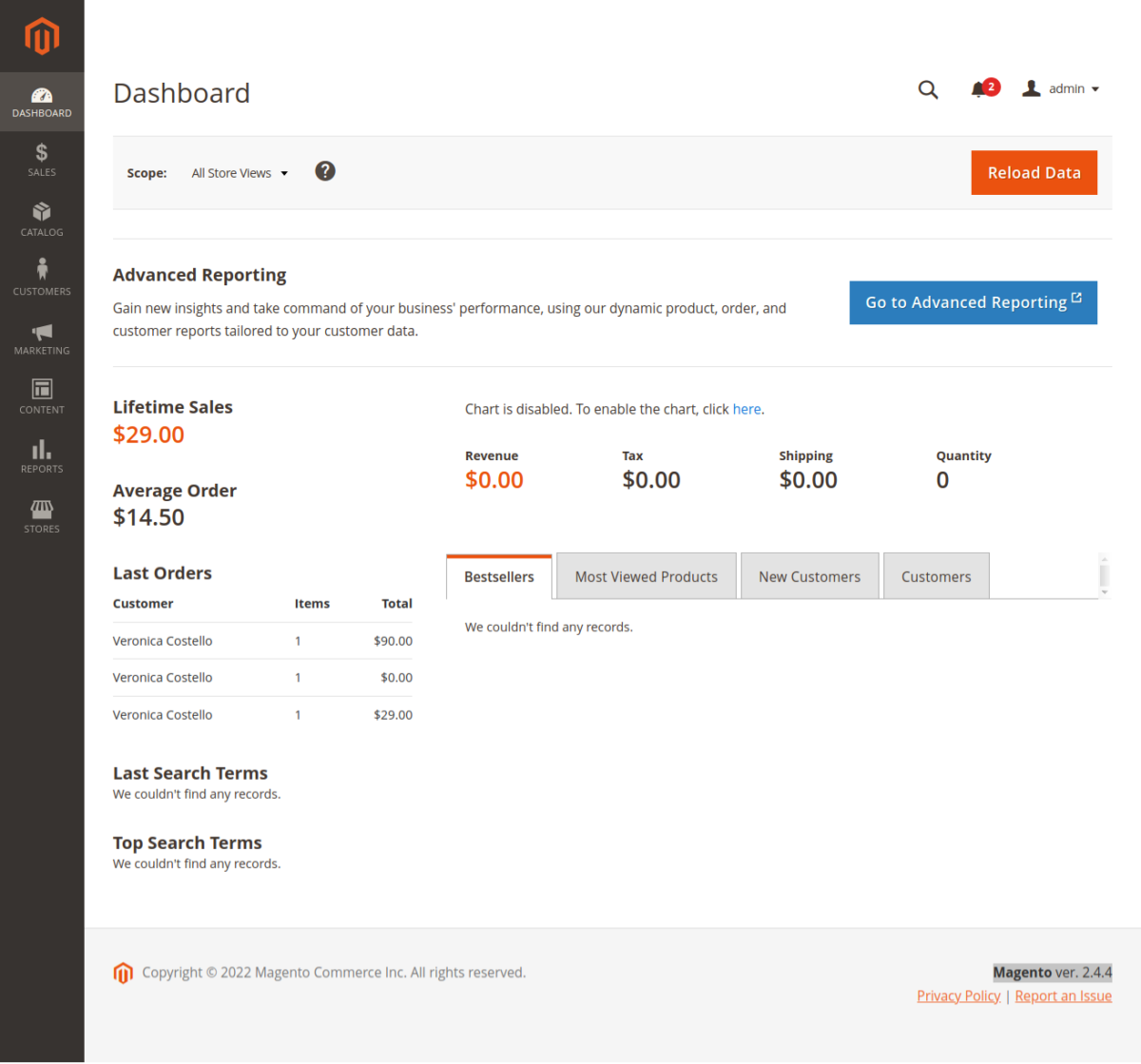Image resolution: width=1141 pixels, height=1064 pixels.
Task: Enable the chart via the here link
Action: coord(746,409)
